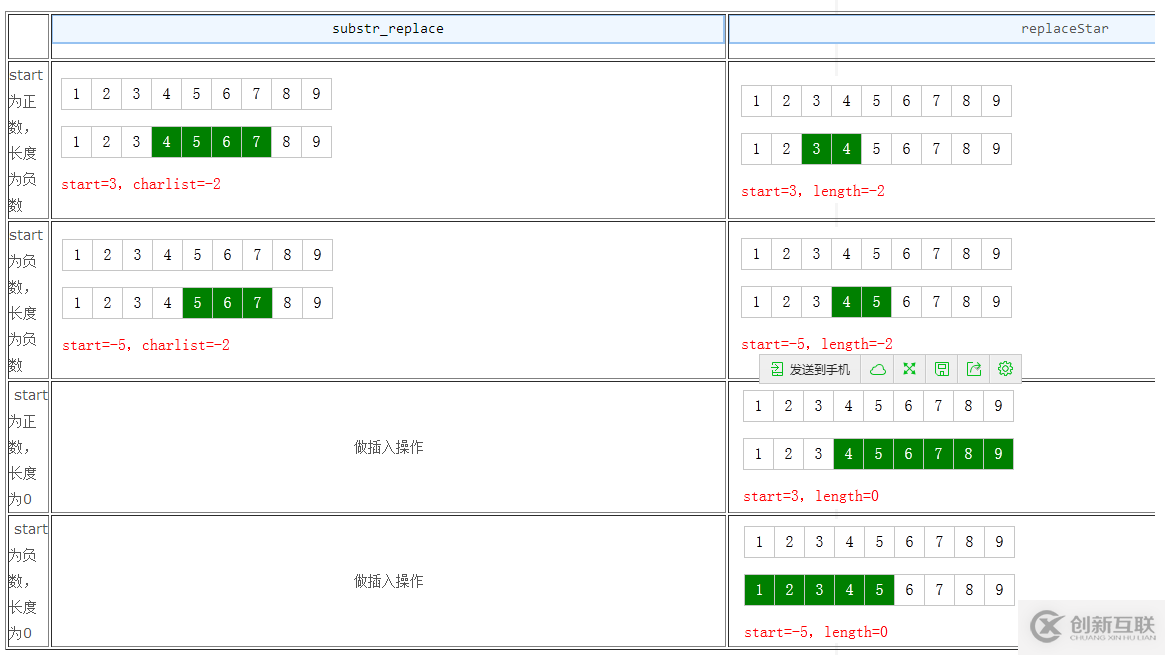Click green cell 5 above start=-5, length=-2
Image resolution: width=1165 pixels, height=655 pixels.
(876, 302)
